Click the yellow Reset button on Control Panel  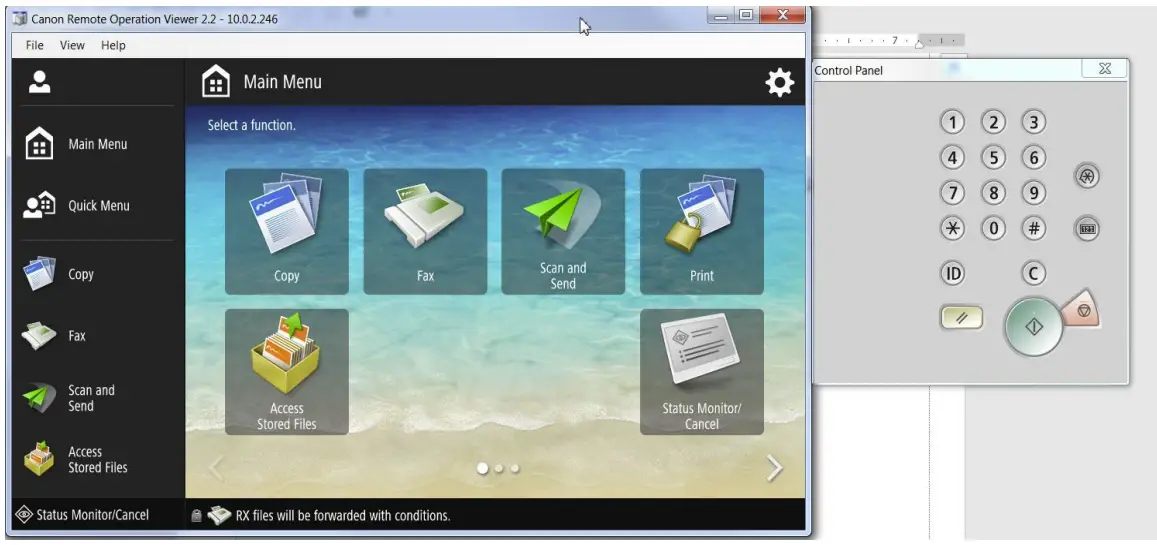[961, 318]
